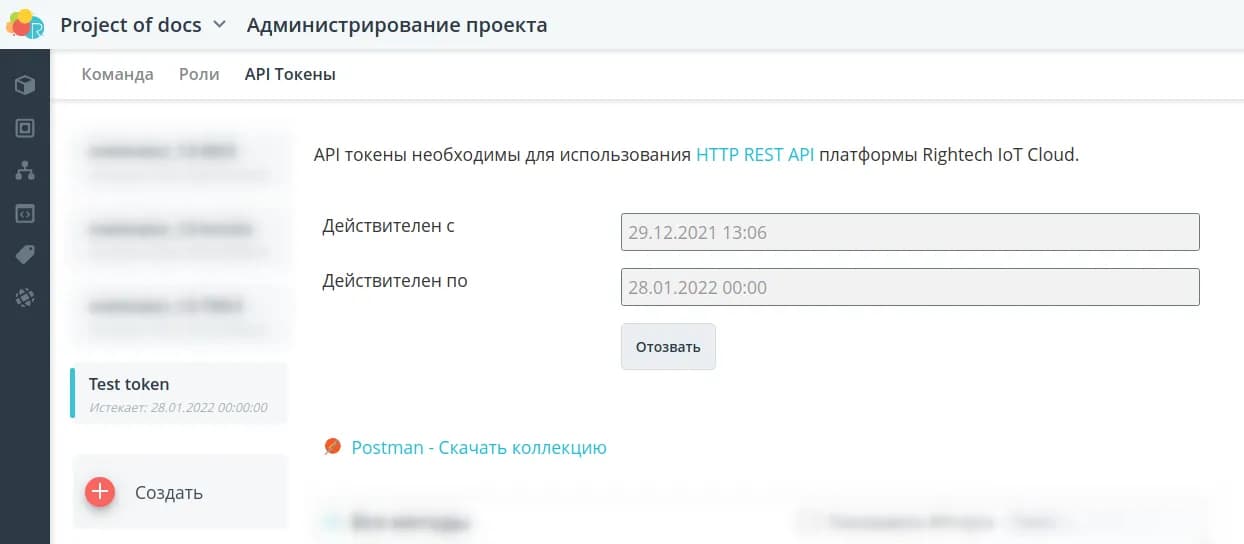Follow the HTTP REST API link
The height and width of the screenshot is (544, 1244).
point(755,155)
